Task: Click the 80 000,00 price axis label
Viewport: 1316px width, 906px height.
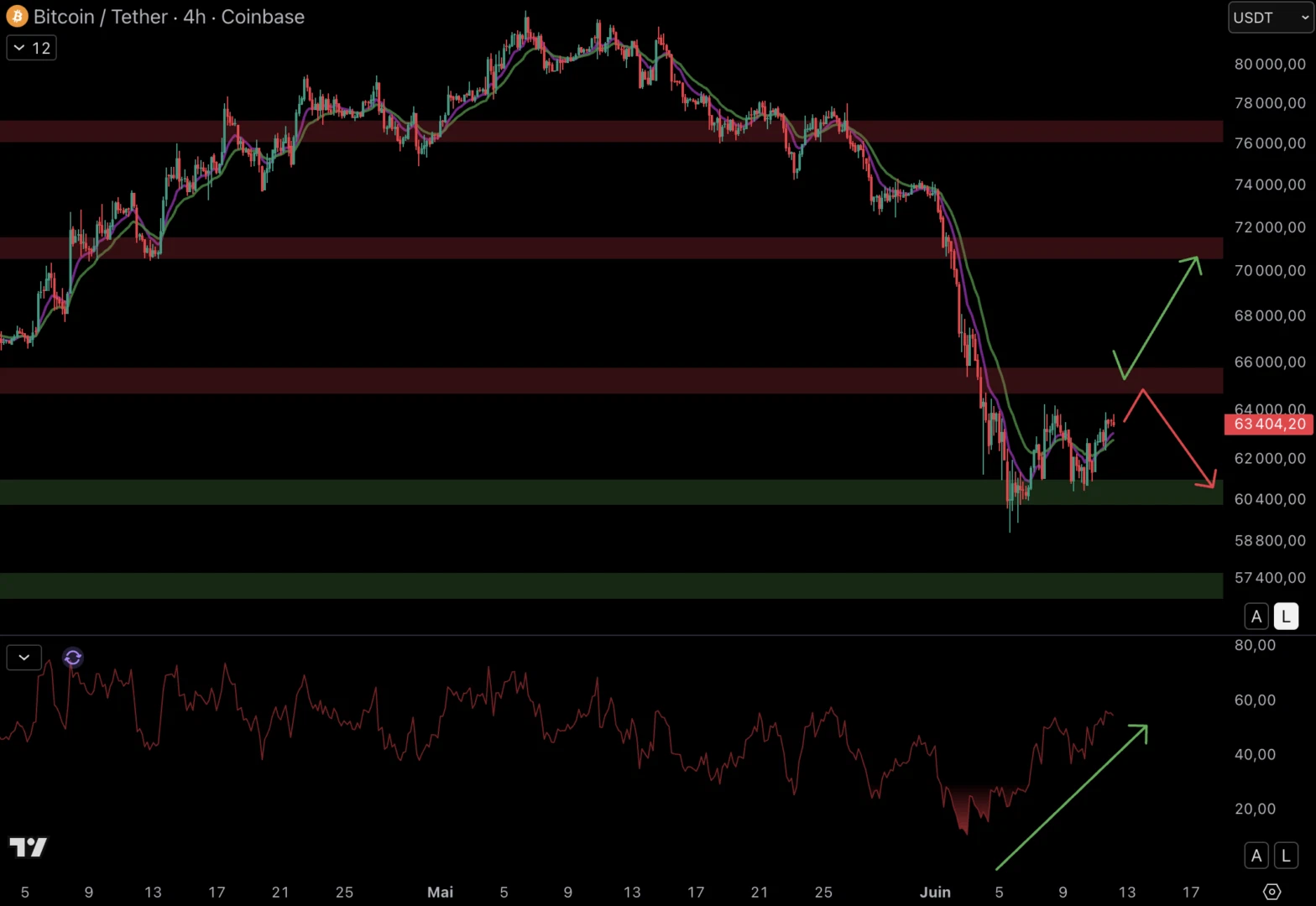Action: point(1270,64)
